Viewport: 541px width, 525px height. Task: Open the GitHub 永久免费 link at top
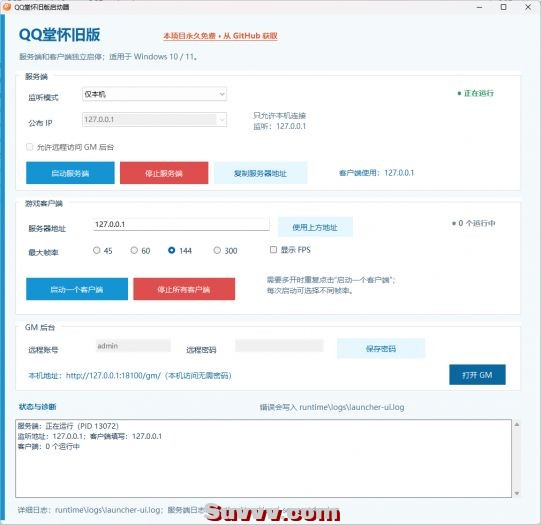click(x=220, y=36)
